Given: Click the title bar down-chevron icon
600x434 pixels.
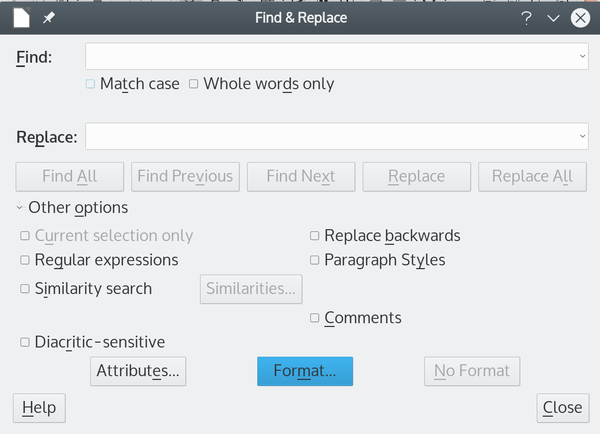Looking at the screenshot, I should 553,18.
